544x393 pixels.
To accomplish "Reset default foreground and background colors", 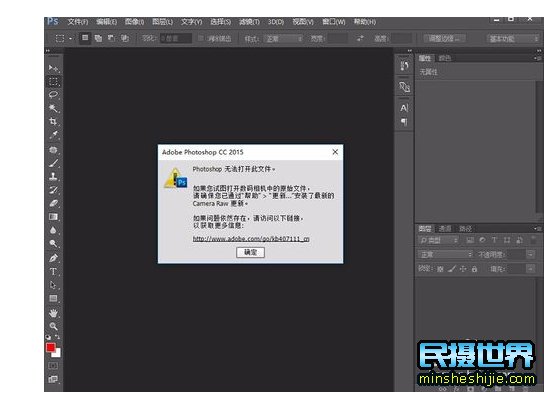I will 48,337.
